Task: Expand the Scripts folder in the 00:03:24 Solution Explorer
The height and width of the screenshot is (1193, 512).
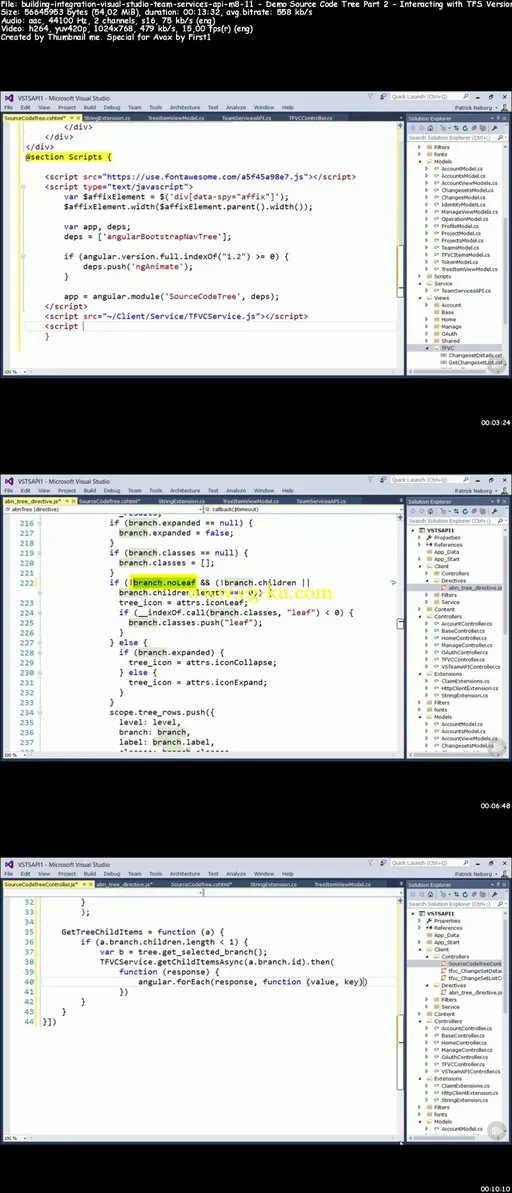Action: click(x=419, y=276)
